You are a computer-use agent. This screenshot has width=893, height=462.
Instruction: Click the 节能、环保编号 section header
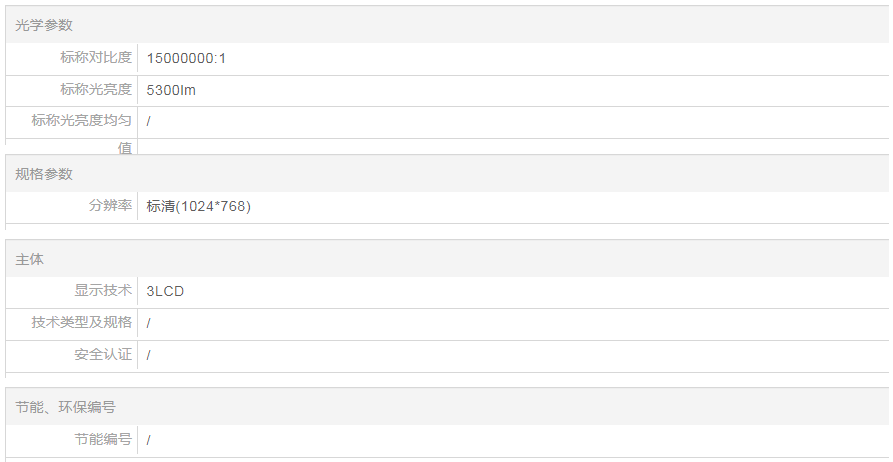65,407
